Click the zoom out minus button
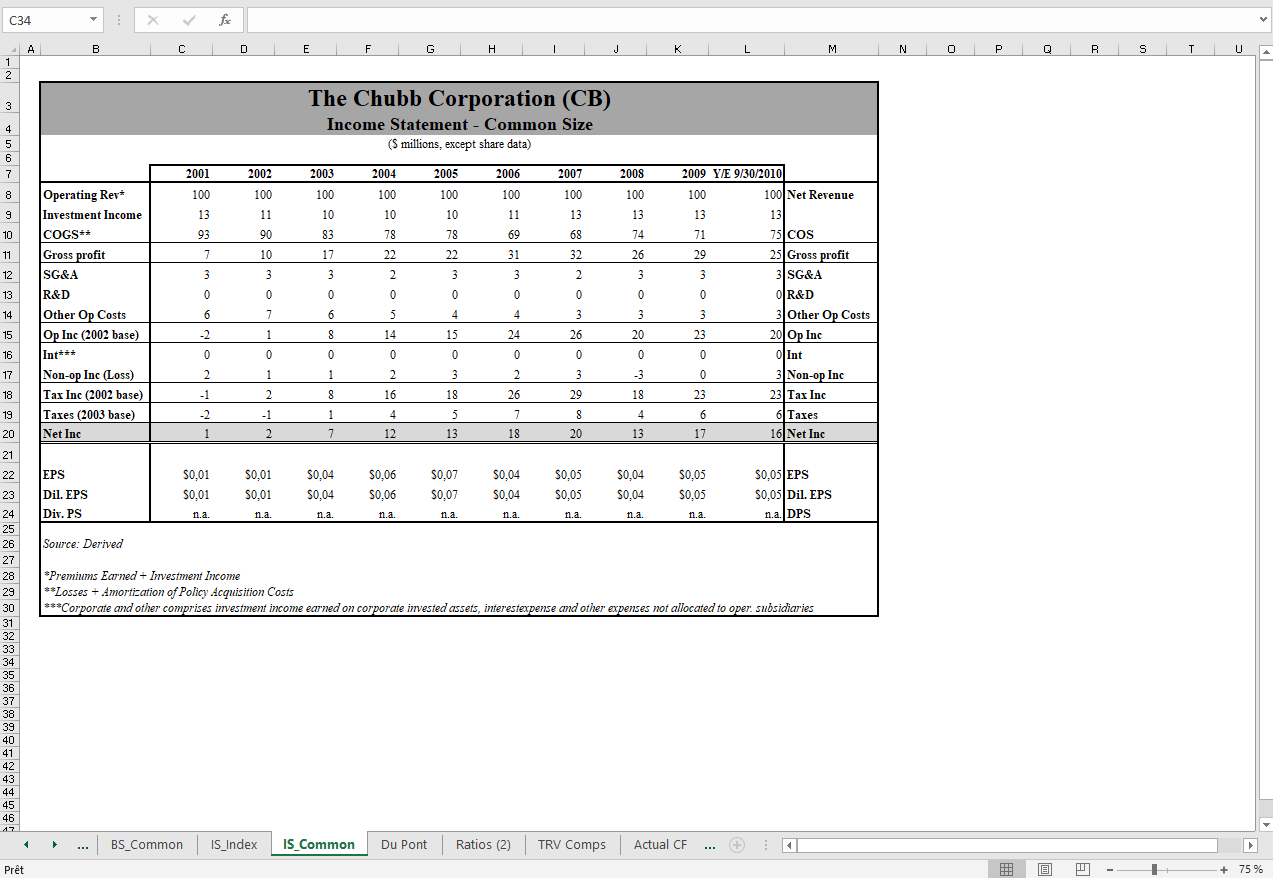1273x878 pixels. click(x=1110, y=870)
